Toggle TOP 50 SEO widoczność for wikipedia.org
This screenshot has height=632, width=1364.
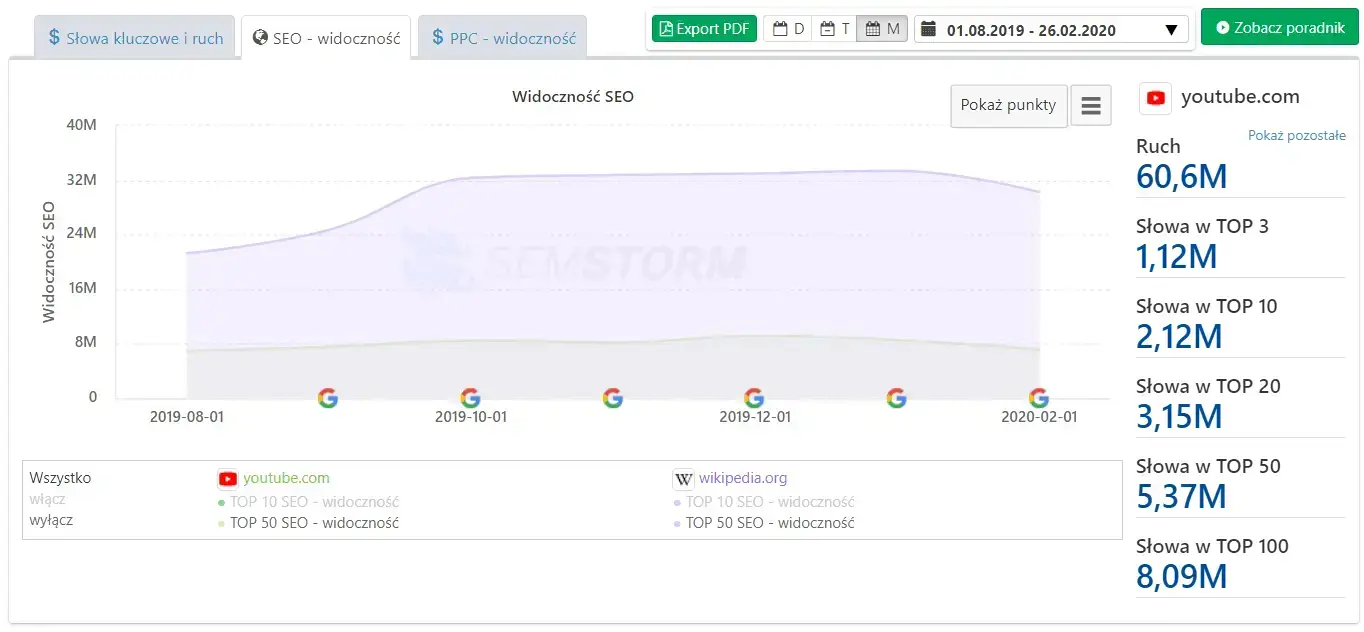(x=768, y=523)
